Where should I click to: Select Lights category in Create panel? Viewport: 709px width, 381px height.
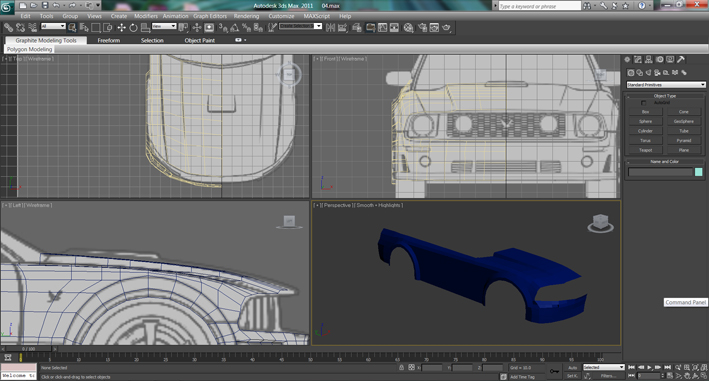pyautogui.click(x=648, y=72)
